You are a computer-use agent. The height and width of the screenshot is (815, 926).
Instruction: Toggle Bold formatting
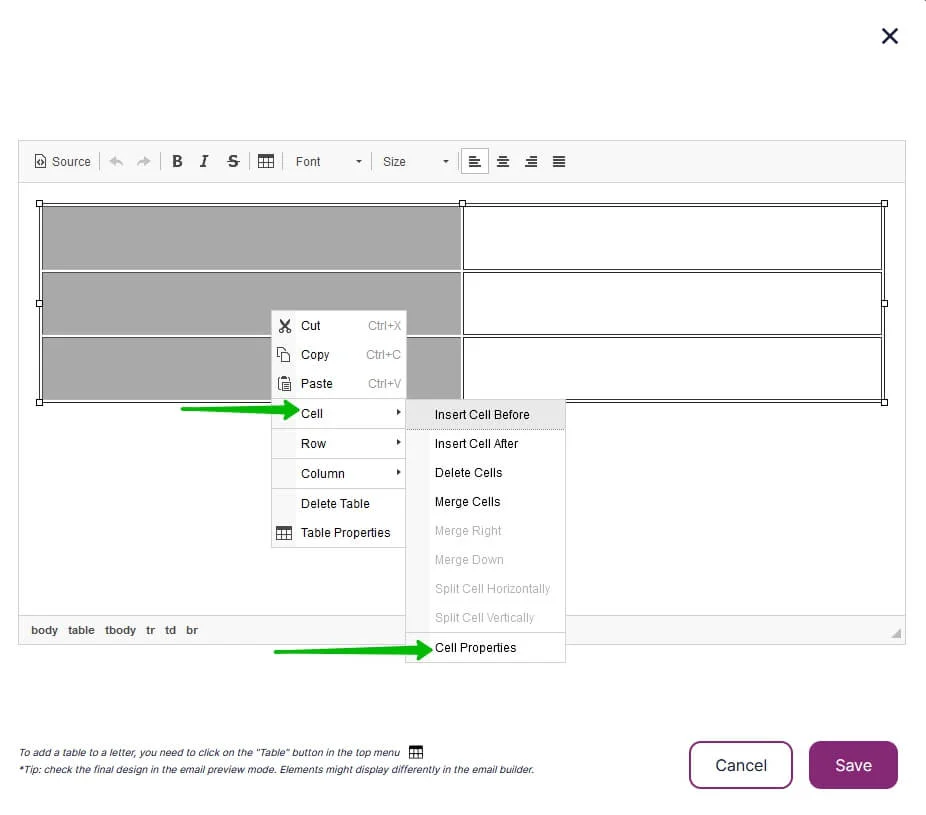coord(177,161)
